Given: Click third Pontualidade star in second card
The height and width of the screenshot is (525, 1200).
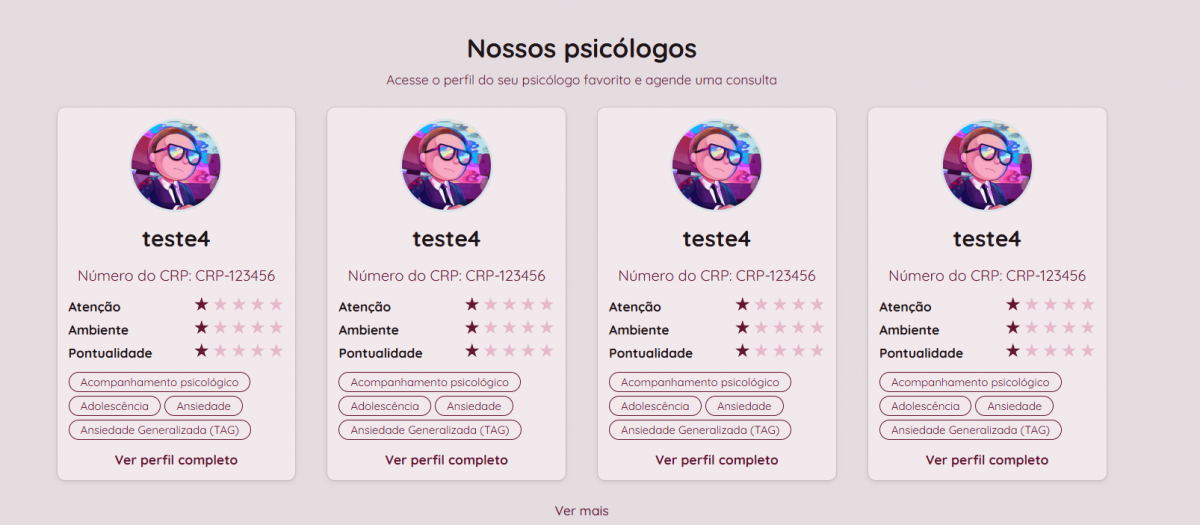Looking at the screenshot, I should [x=510, y=351].
